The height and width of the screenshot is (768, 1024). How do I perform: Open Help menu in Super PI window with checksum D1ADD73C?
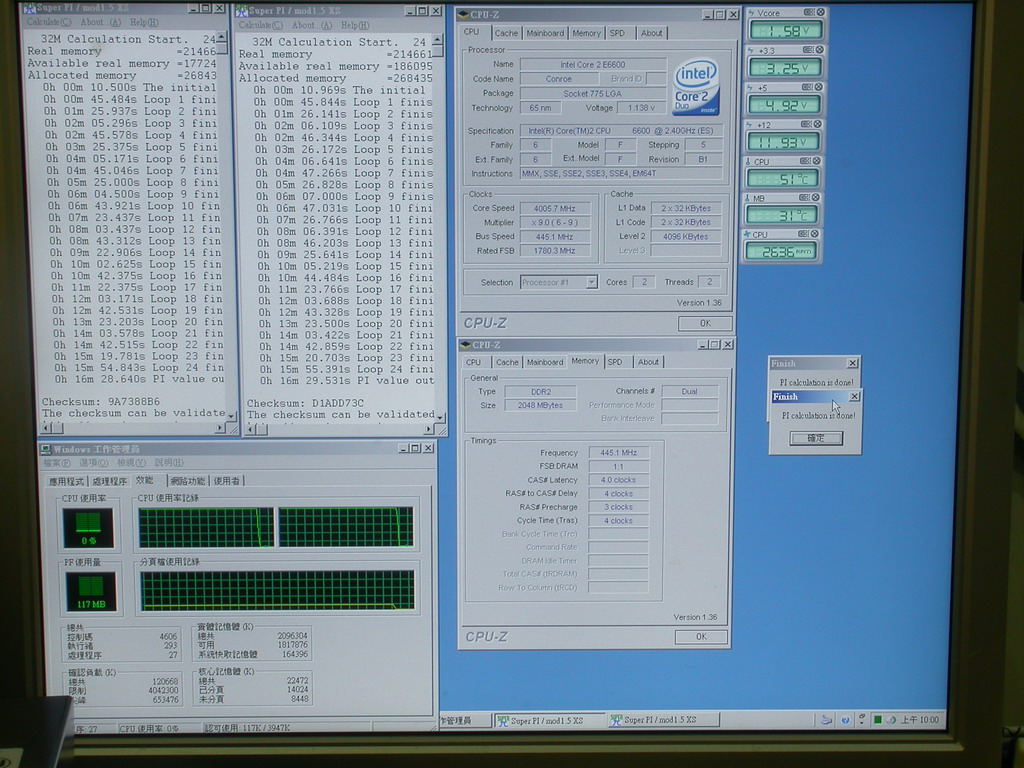[355, 25]
